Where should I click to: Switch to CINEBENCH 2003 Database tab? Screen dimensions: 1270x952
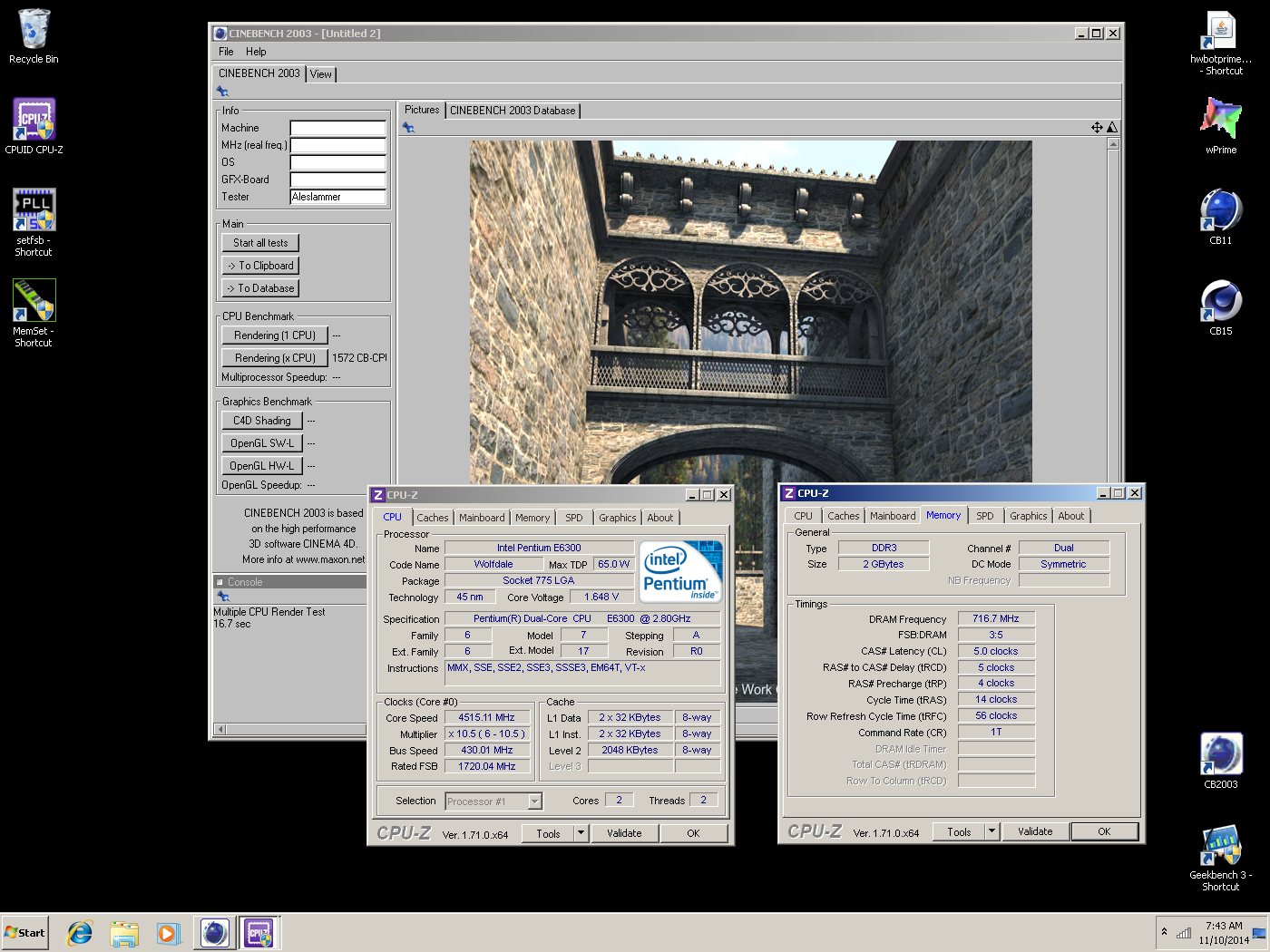click(x=513, y=111)
